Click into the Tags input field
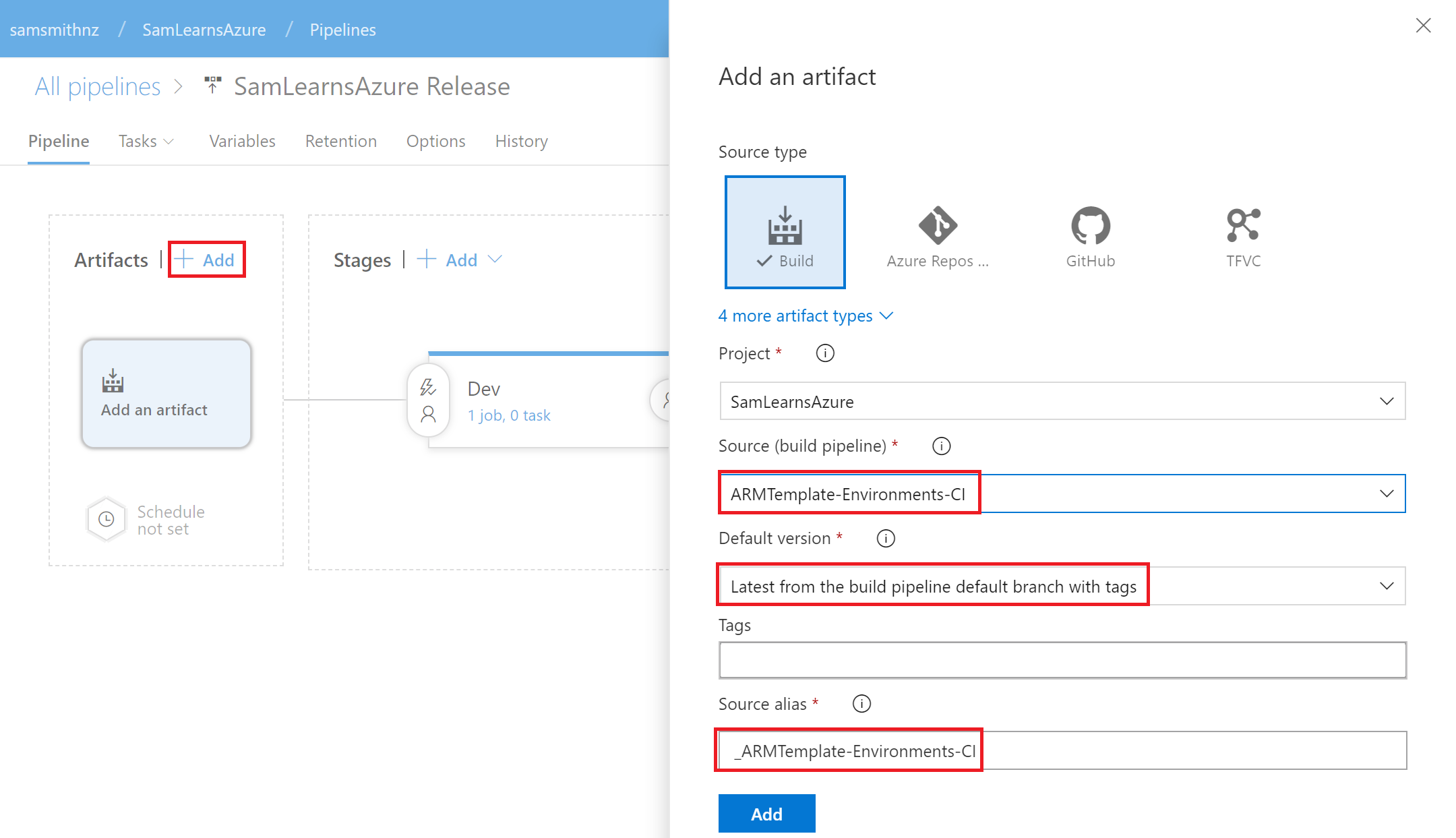 1062,660
